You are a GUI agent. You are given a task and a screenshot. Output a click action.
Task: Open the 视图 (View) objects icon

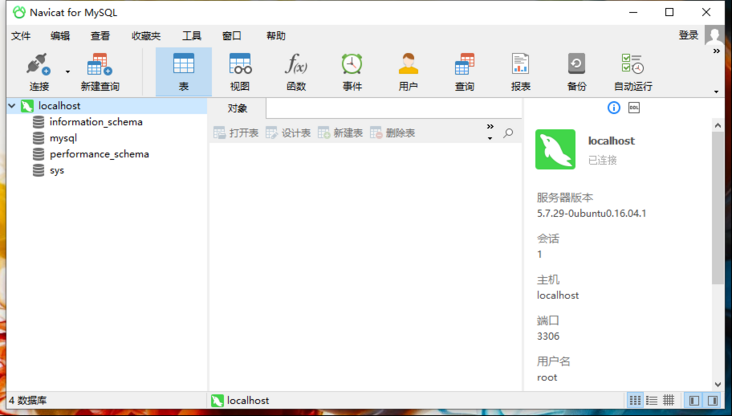240,71
